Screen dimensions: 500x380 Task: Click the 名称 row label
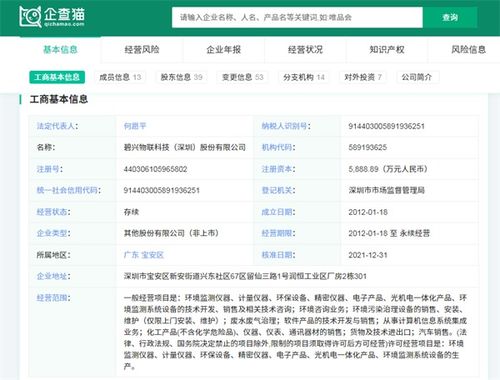coord(46,147)
